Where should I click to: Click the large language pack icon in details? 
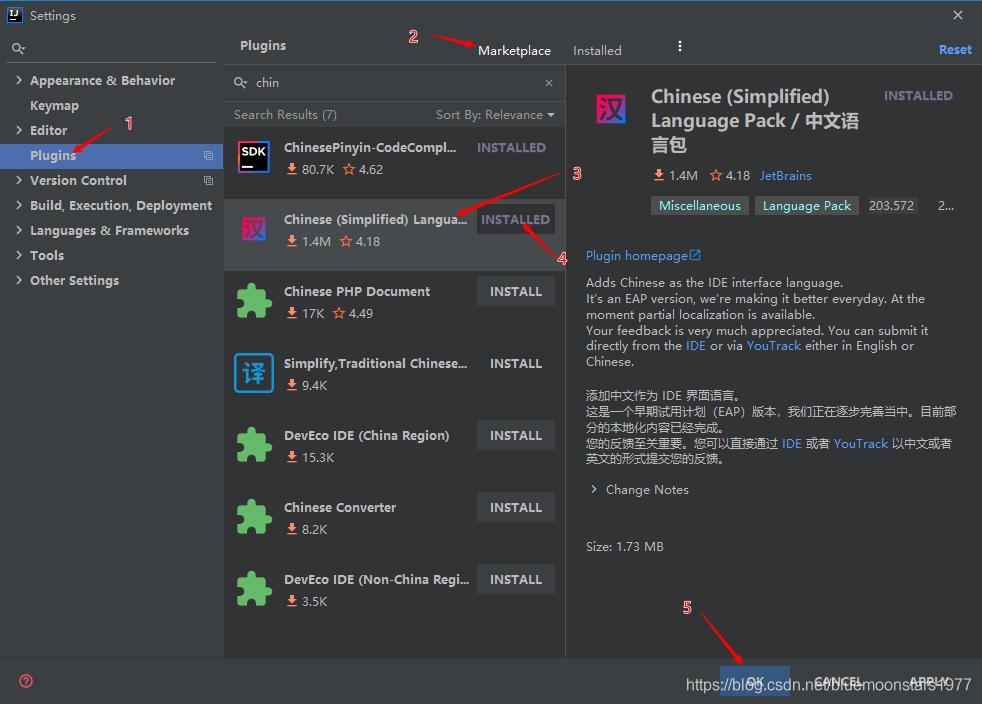pyautogui.click(x=611, y=109)
